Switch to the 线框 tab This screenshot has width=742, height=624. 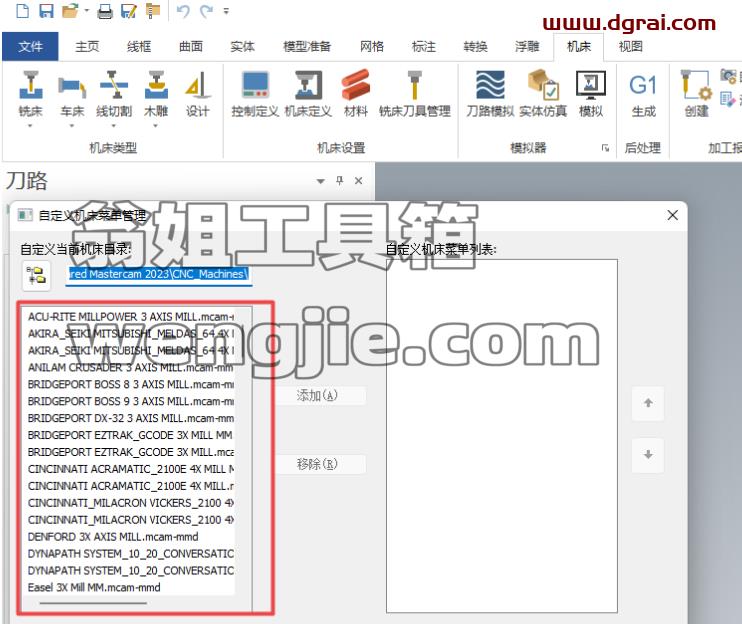(x=139, y=46)
